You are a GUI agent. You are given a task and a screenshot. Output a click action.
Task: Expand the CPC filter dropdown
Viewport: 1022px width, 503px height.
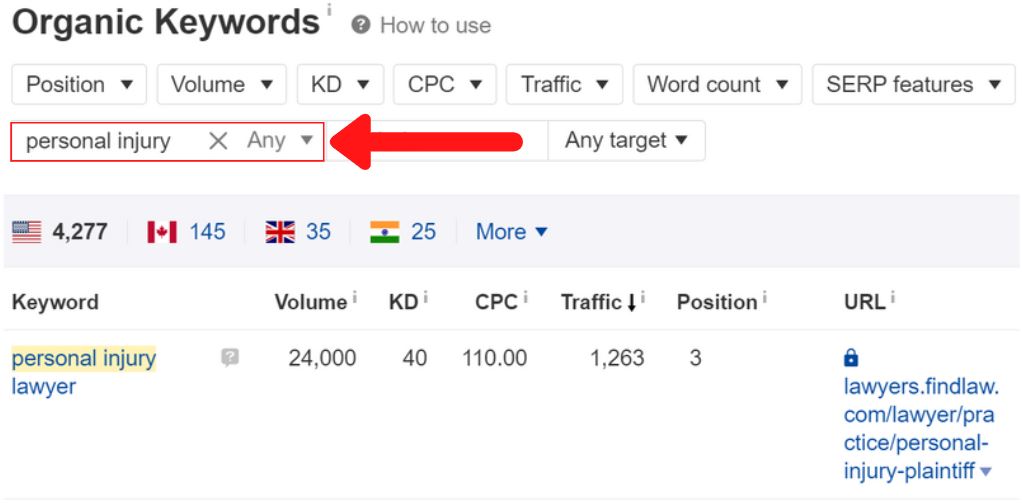(x=445, y=84)
